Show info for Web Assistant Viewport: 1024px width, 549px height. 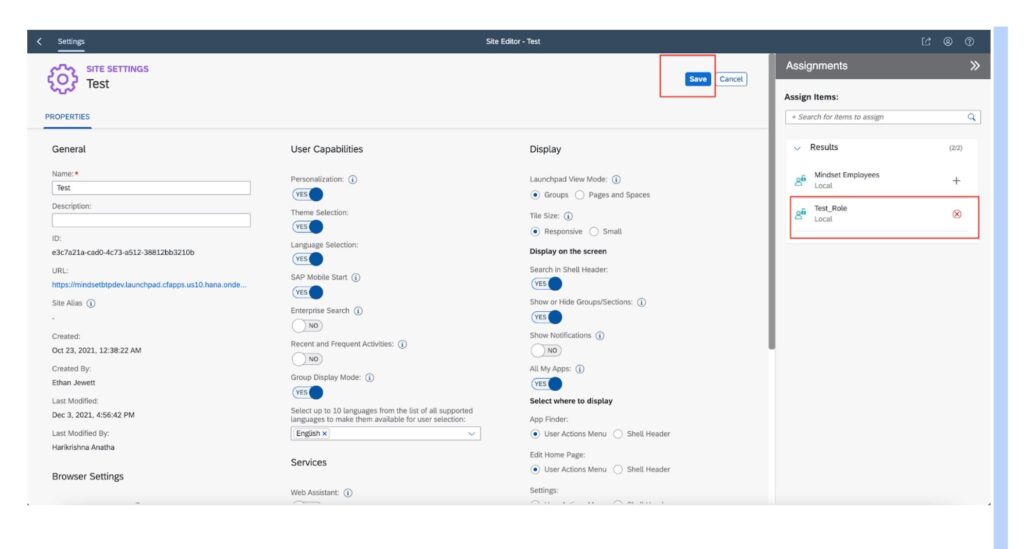(x=348, y=493)
